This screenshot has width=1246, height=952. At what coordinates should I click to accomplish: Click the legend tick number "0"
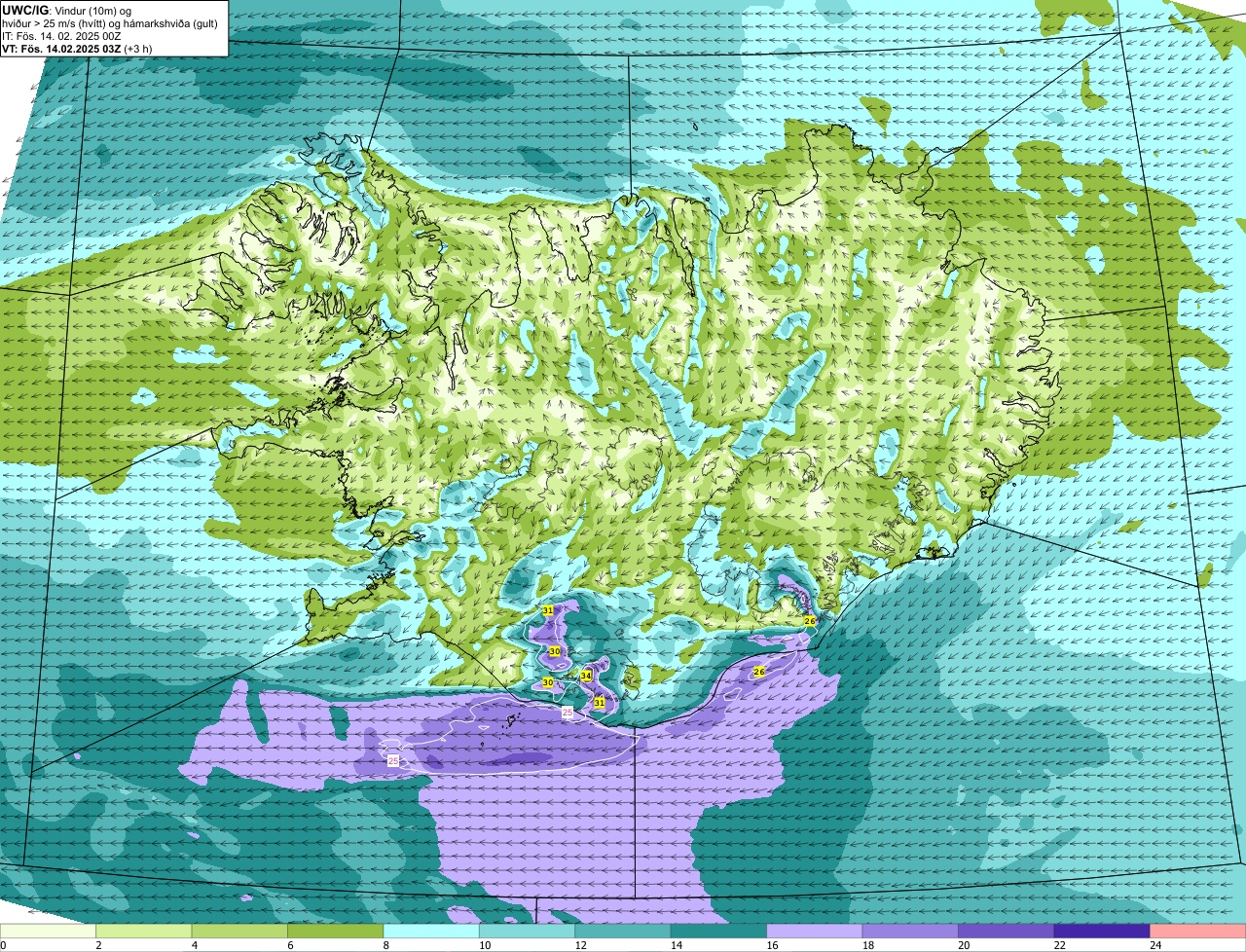click(x=3, y=945)
